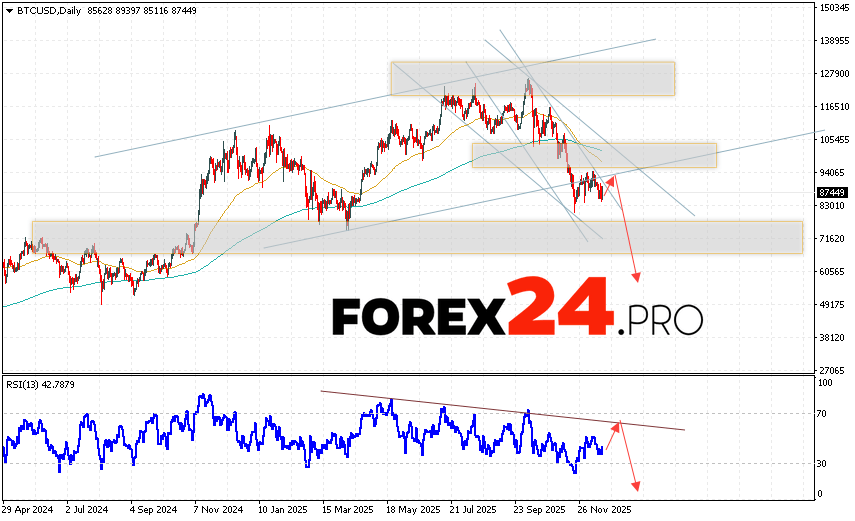The height and width of the screenshot is (521, 855).
Task: Click the 60565 price axis label
Action: (x=832, y=272)
